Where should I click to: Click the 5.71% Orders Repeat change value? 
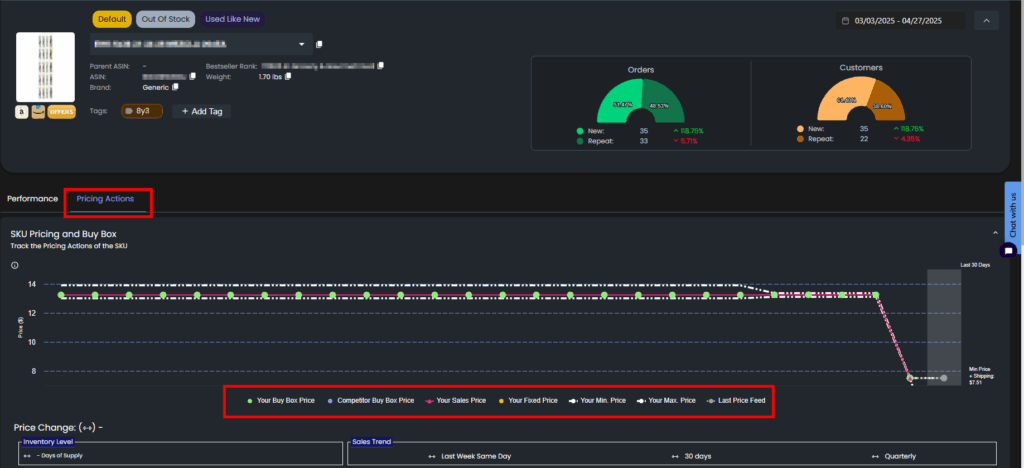coord(689,140)
